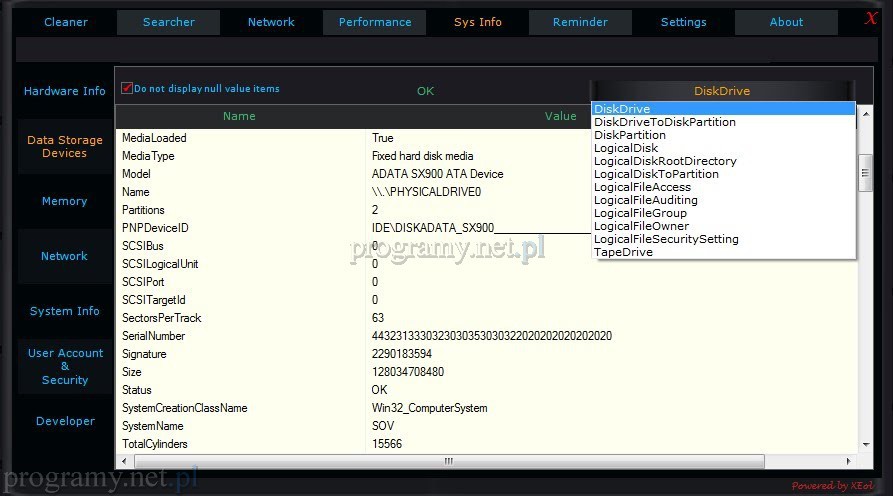This screenshot has height=496, width=893.
Task: Sort by the Name column header
Action: pyautogui.click(x=239, y=116)
